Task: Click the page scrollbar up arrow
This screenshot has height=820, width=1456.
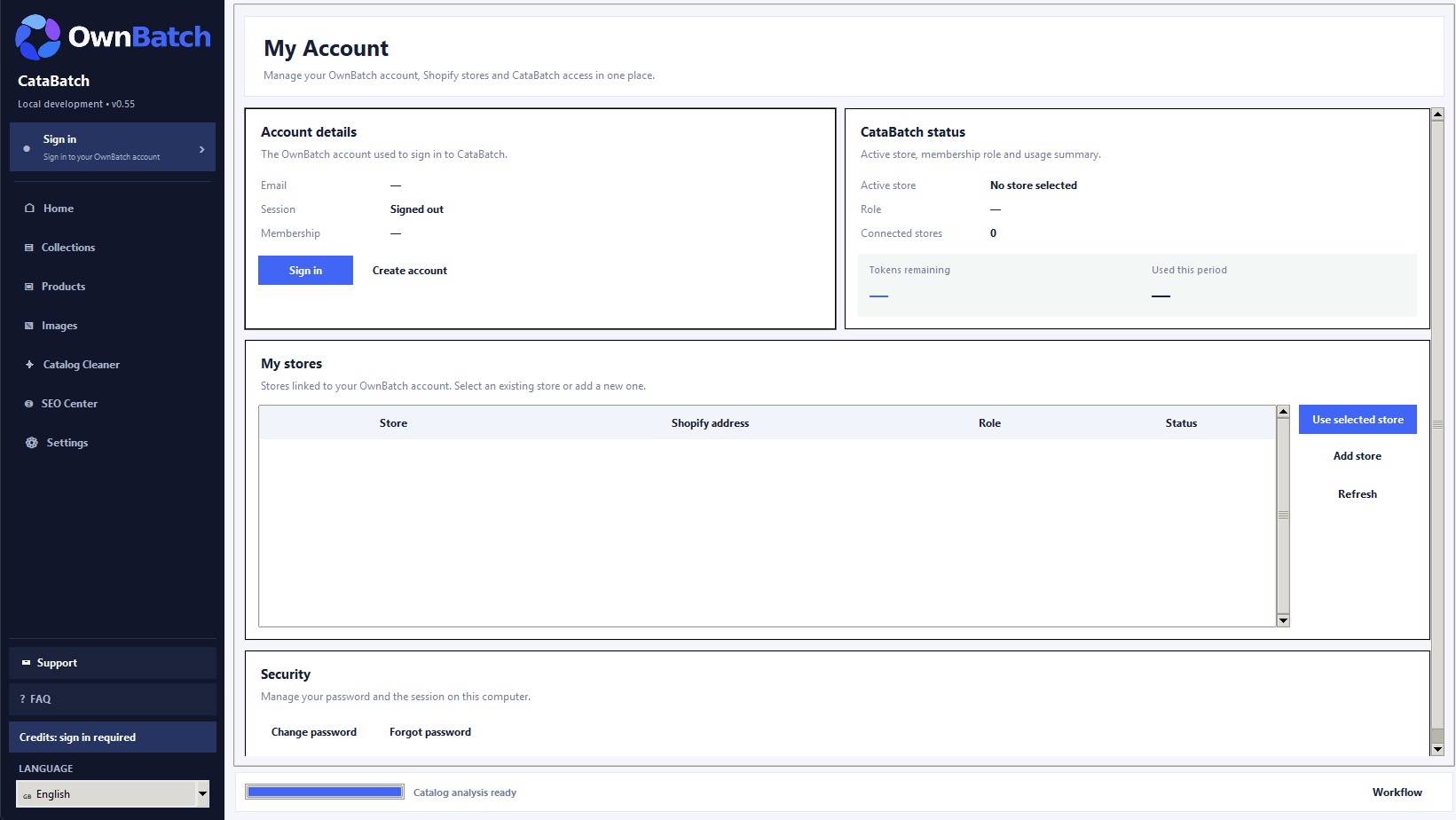Action: 1437,114
